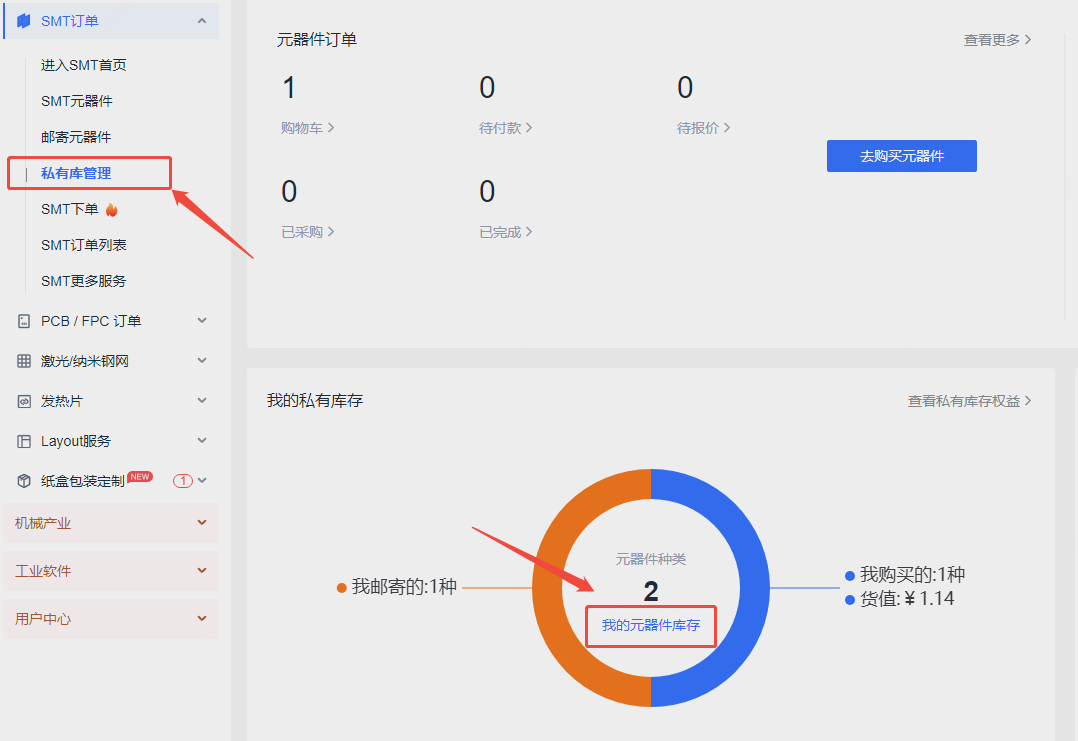Click the flame icon beside SMT下单

(x=112, y=209)
